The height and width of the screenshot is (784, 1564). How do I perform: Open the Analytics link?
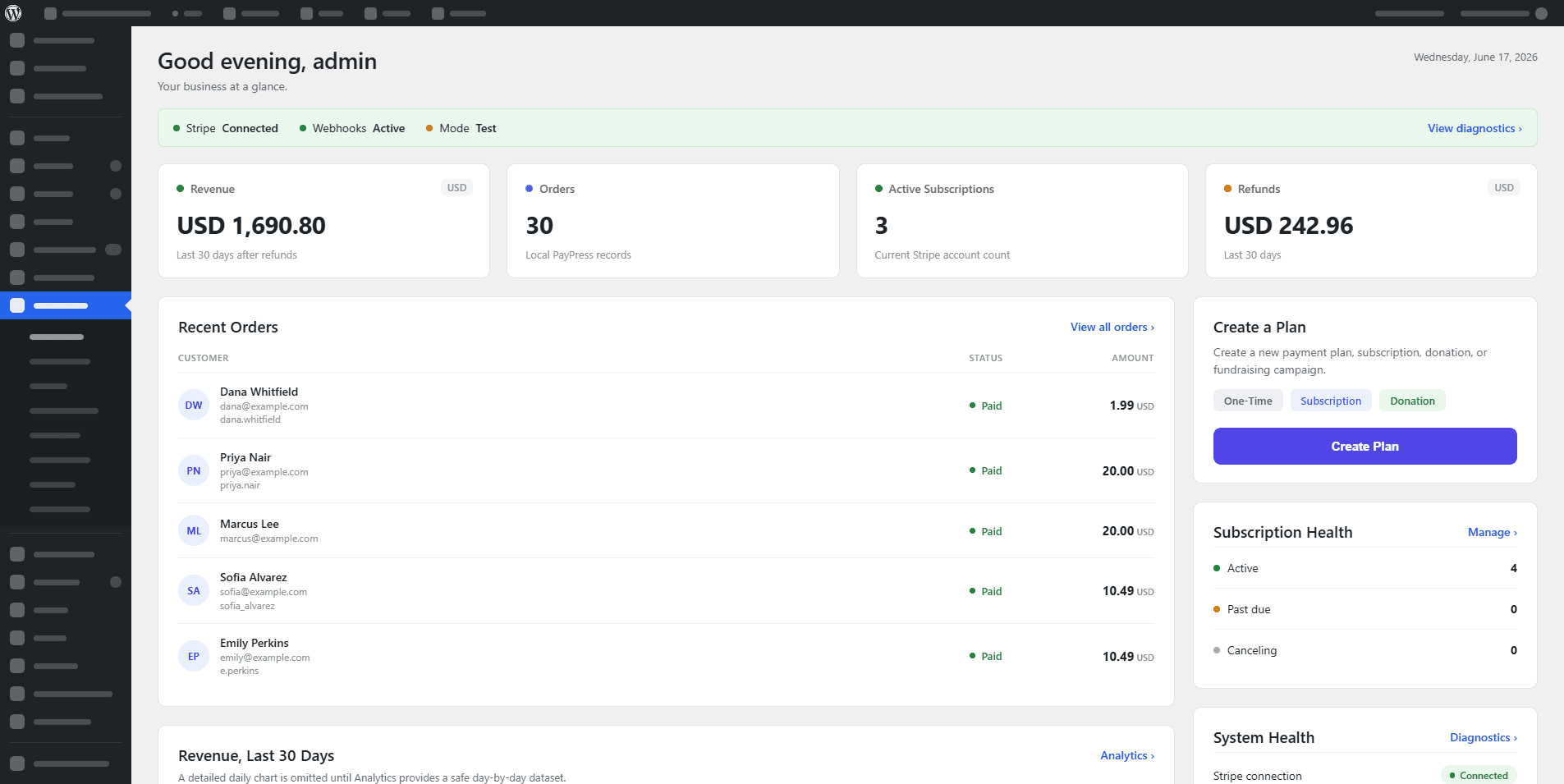(x=1127, y=755)
